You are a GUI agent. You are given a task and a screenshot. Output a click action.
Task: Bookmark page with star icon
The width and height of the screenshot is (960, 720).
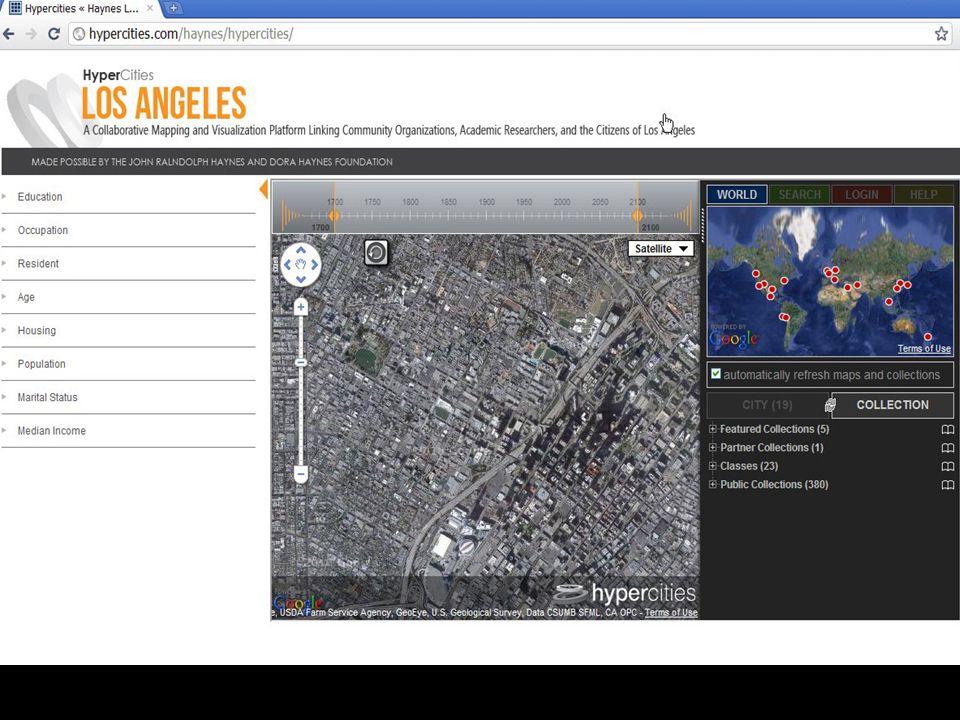[x=941, y=34]
